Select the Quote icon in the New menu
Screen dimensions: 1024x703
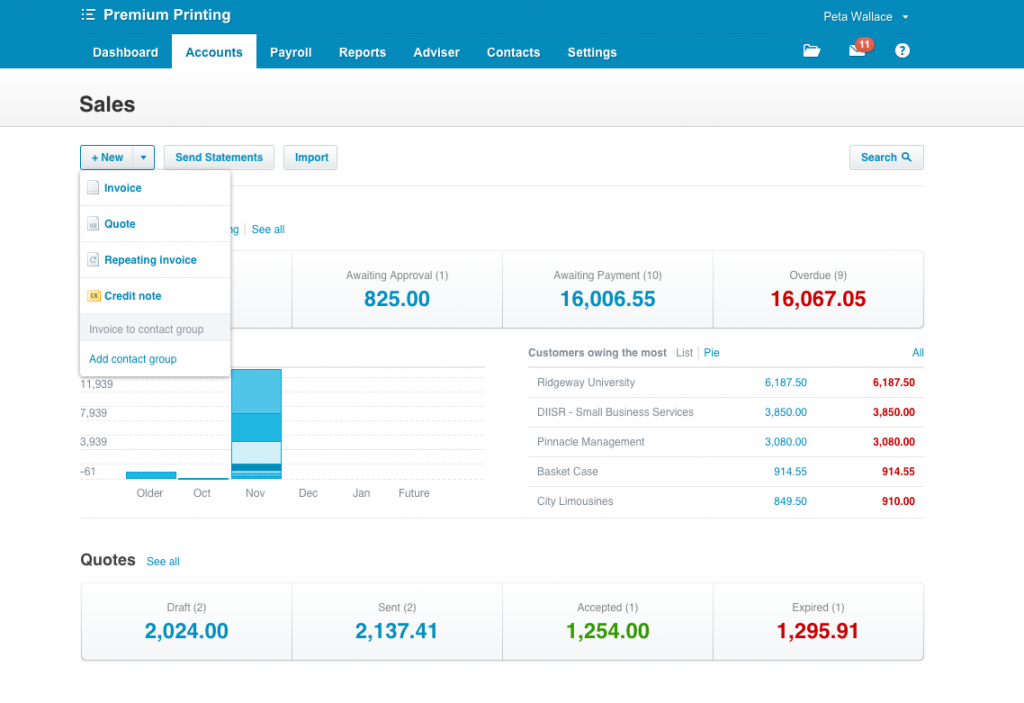[x=95, y=223]
